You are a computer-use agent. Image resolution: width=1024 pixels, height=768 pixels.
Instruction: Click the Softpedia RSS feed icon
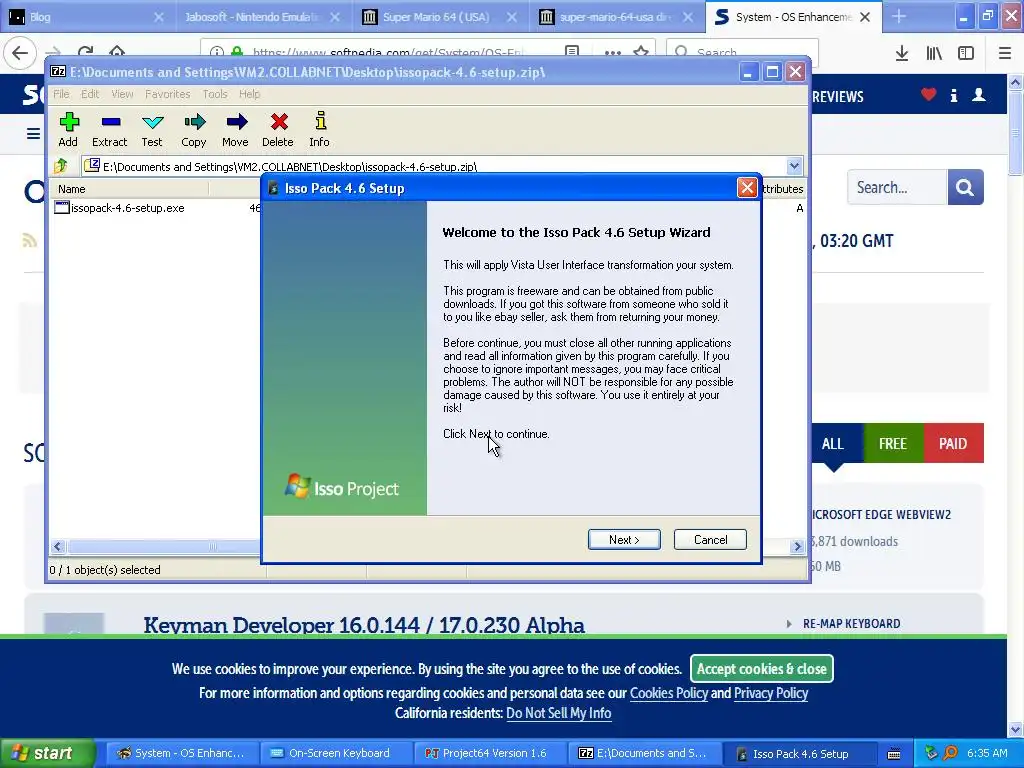pos(29,241)
